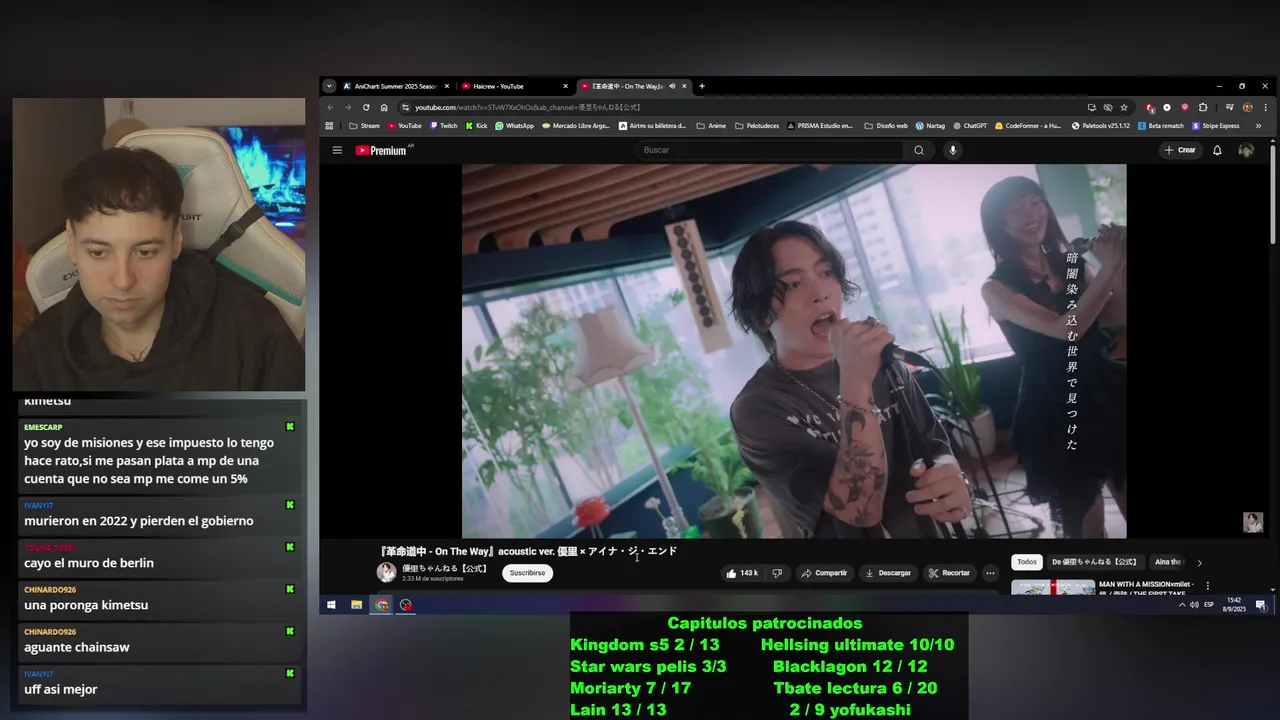Open the WhatsApp bookmark

(514, 126)
